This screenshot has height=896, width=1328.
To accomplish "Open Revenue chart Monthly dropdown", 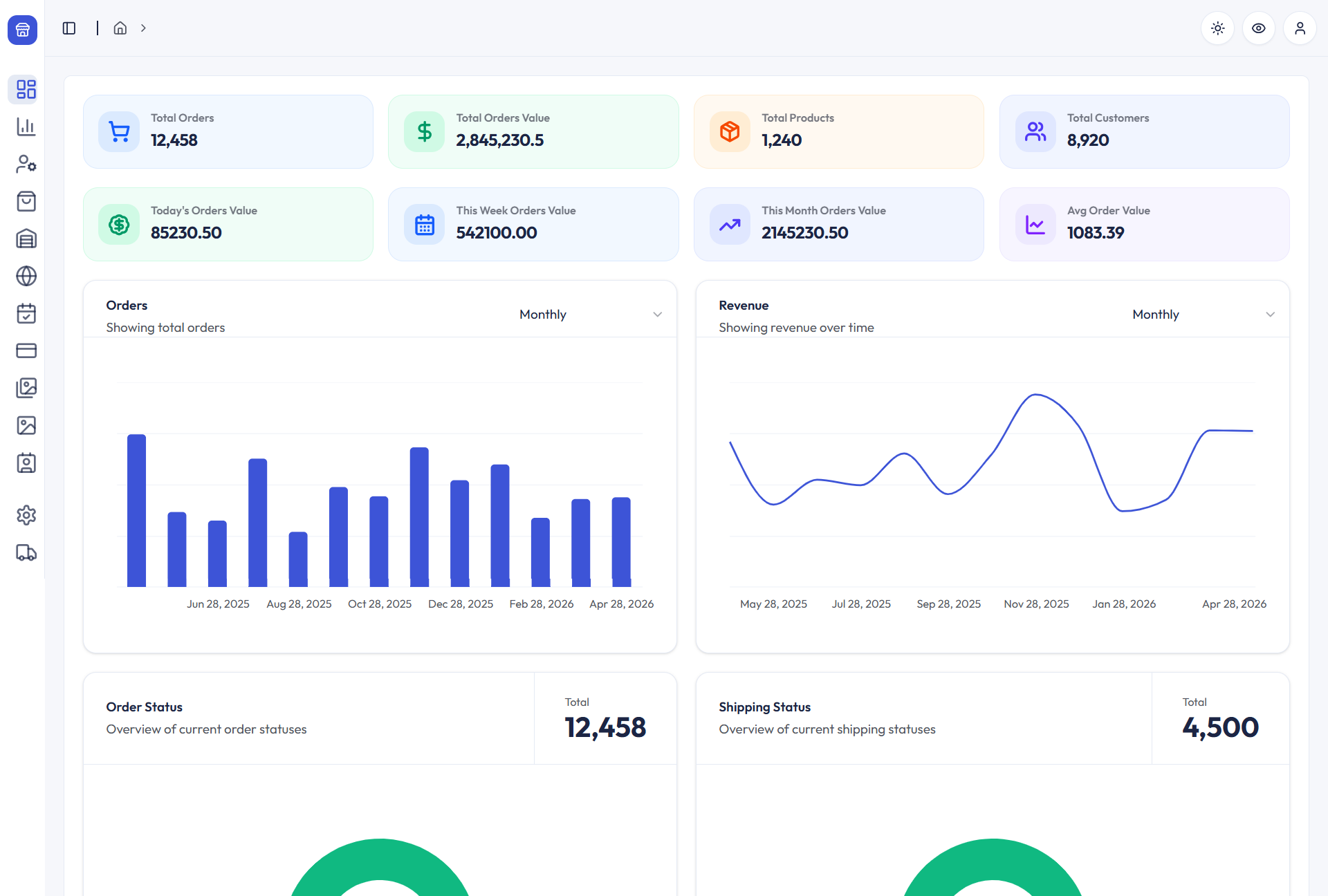I will tap(1203, 315).
